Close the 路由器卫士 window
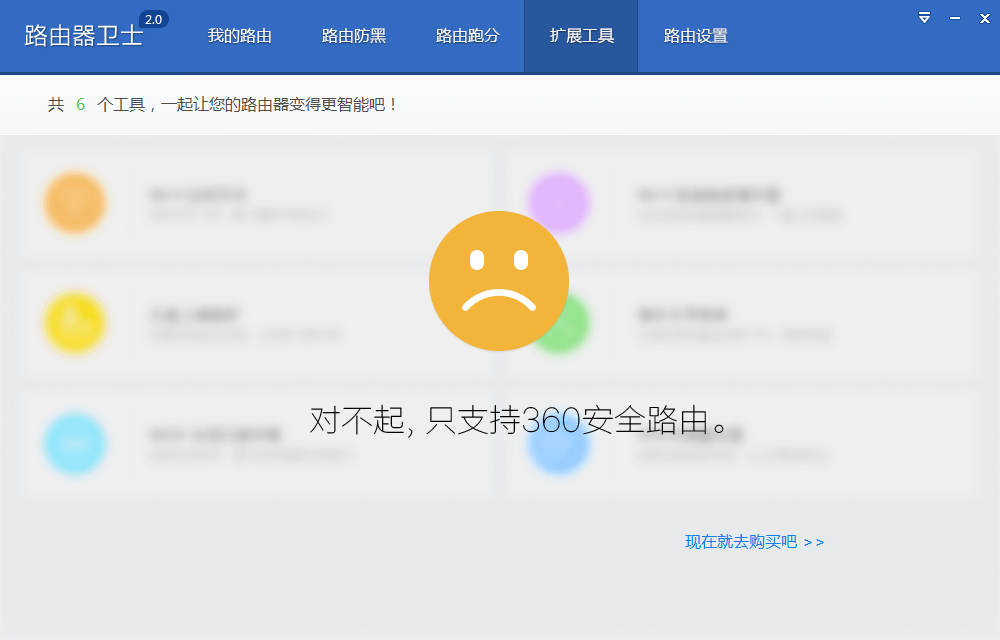 [x=985, y=18]
